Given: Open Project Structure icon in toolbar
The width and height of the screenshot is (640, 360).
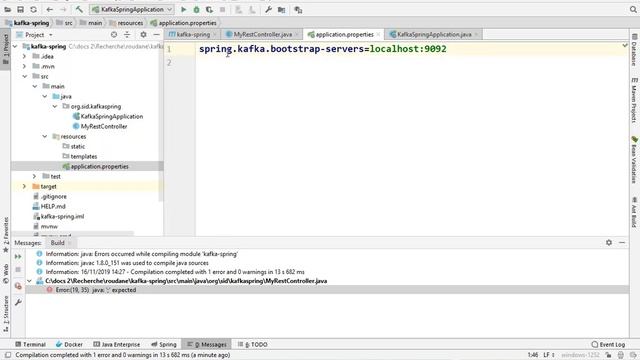Looking at the screenshot, I should [x=281, y=9].
